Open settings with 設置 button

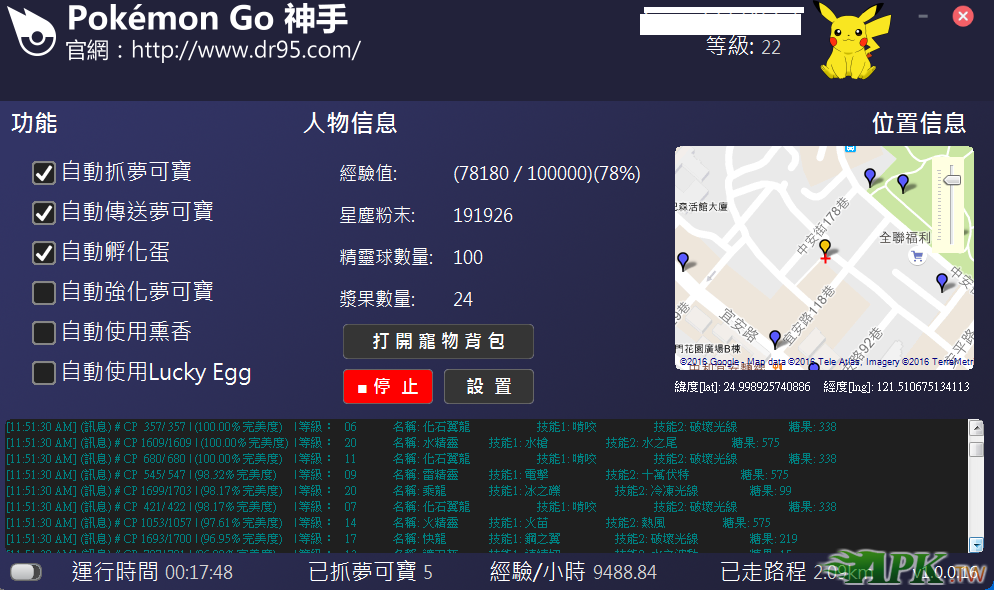[489, 387]
